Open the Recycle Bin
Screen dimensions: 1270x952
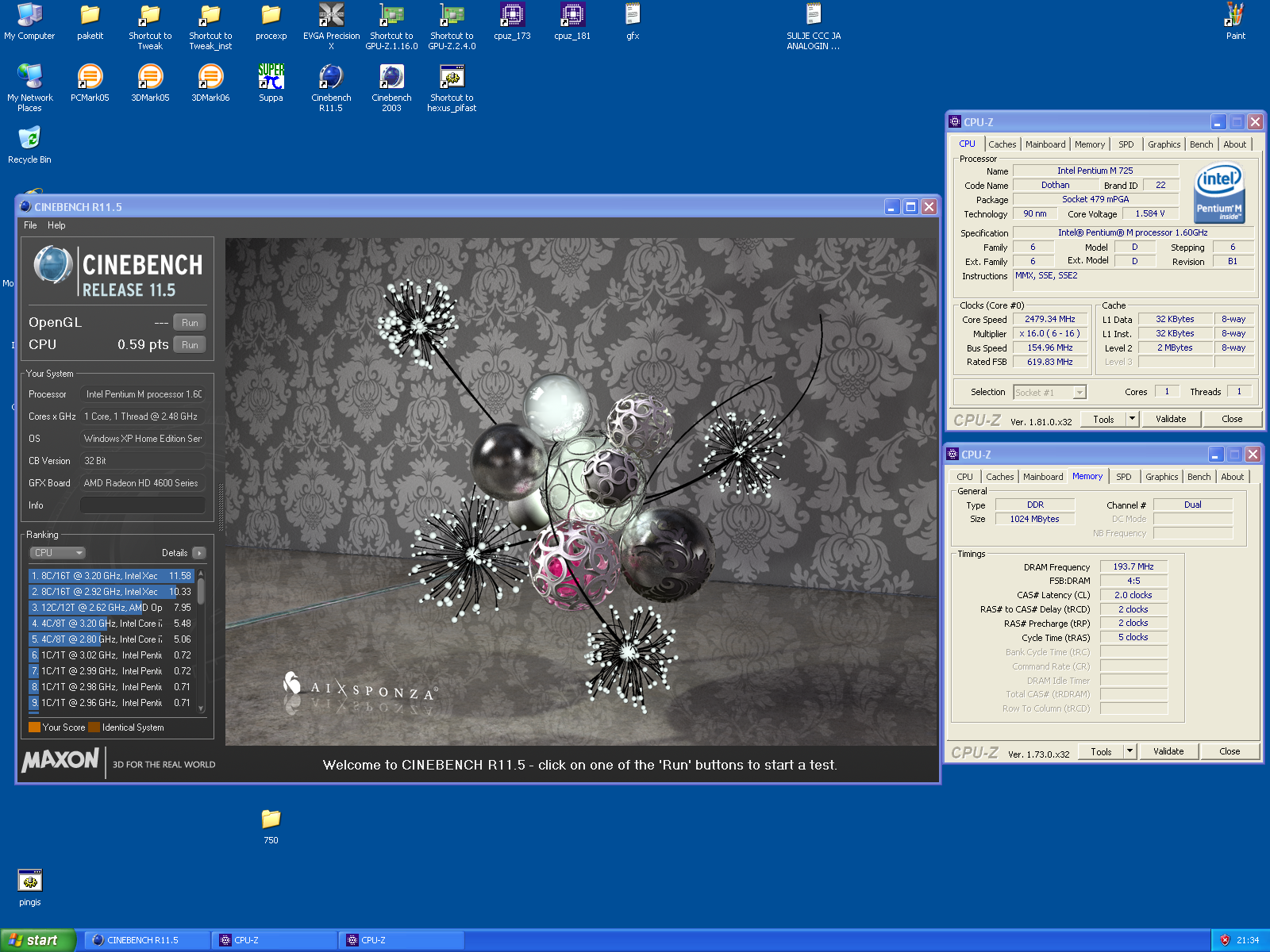point(29,145)
